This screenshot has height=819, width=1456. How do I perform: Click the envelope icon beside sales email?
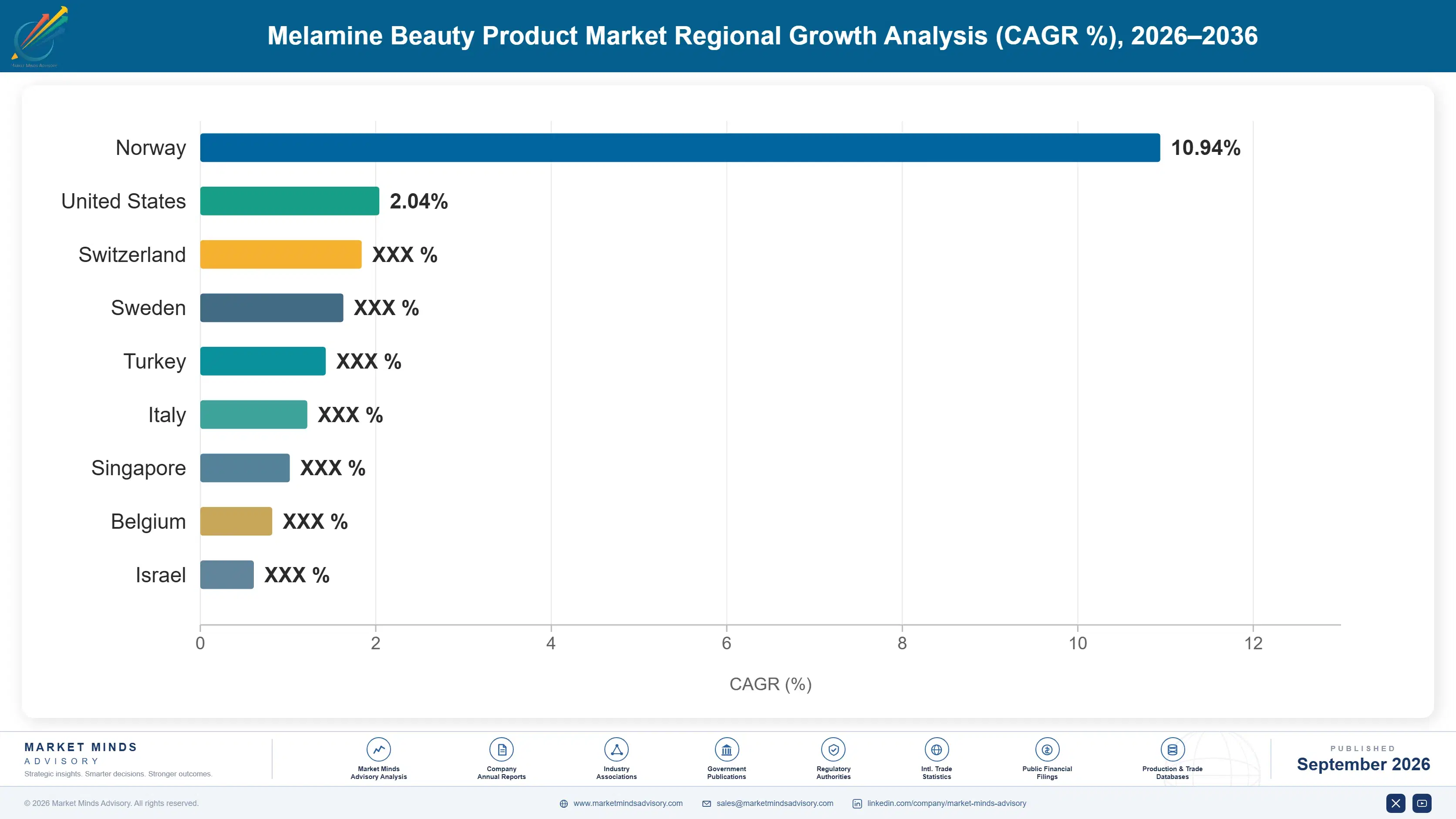coord(707,804)
